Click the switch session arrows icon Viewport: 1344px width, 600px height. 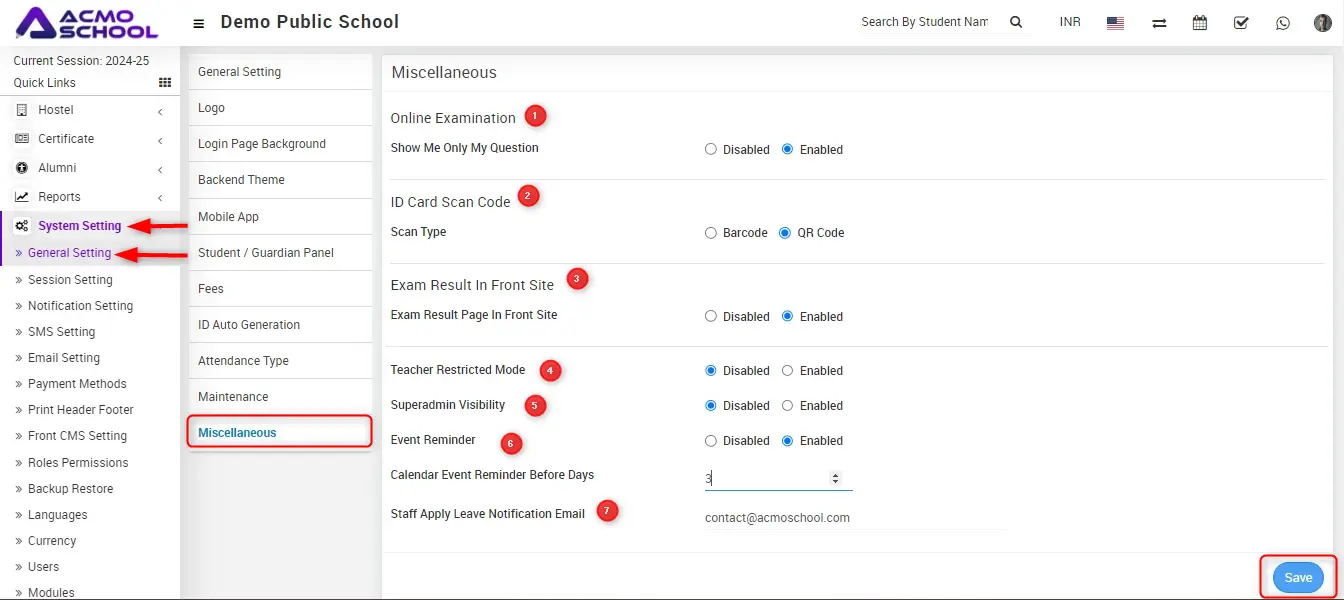click(x=1159, y=23)
